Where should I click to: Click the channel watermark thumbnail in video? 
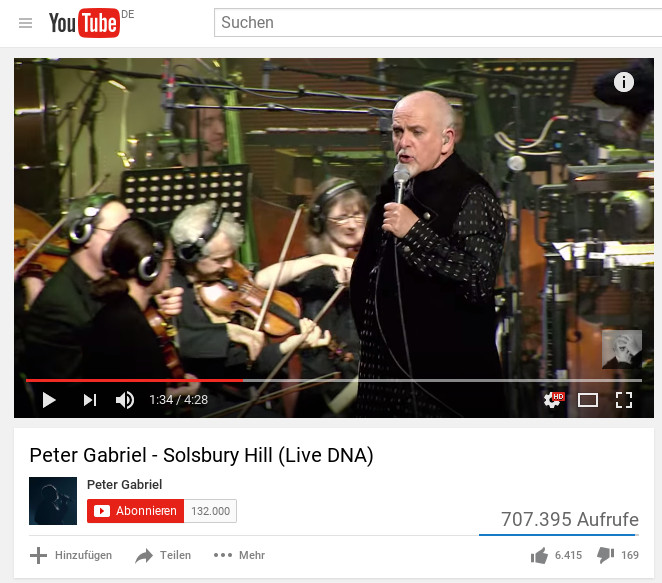coord(621,349)
